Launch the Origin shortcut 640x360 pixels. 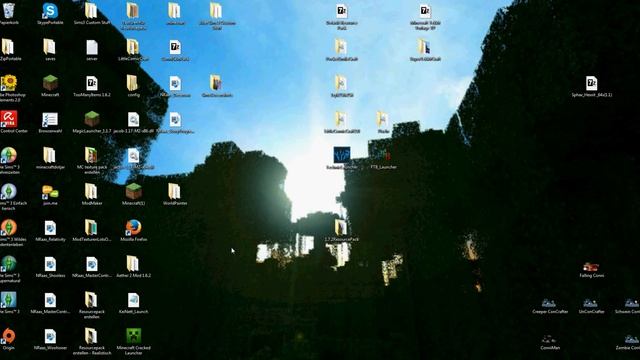click(9, 336)
